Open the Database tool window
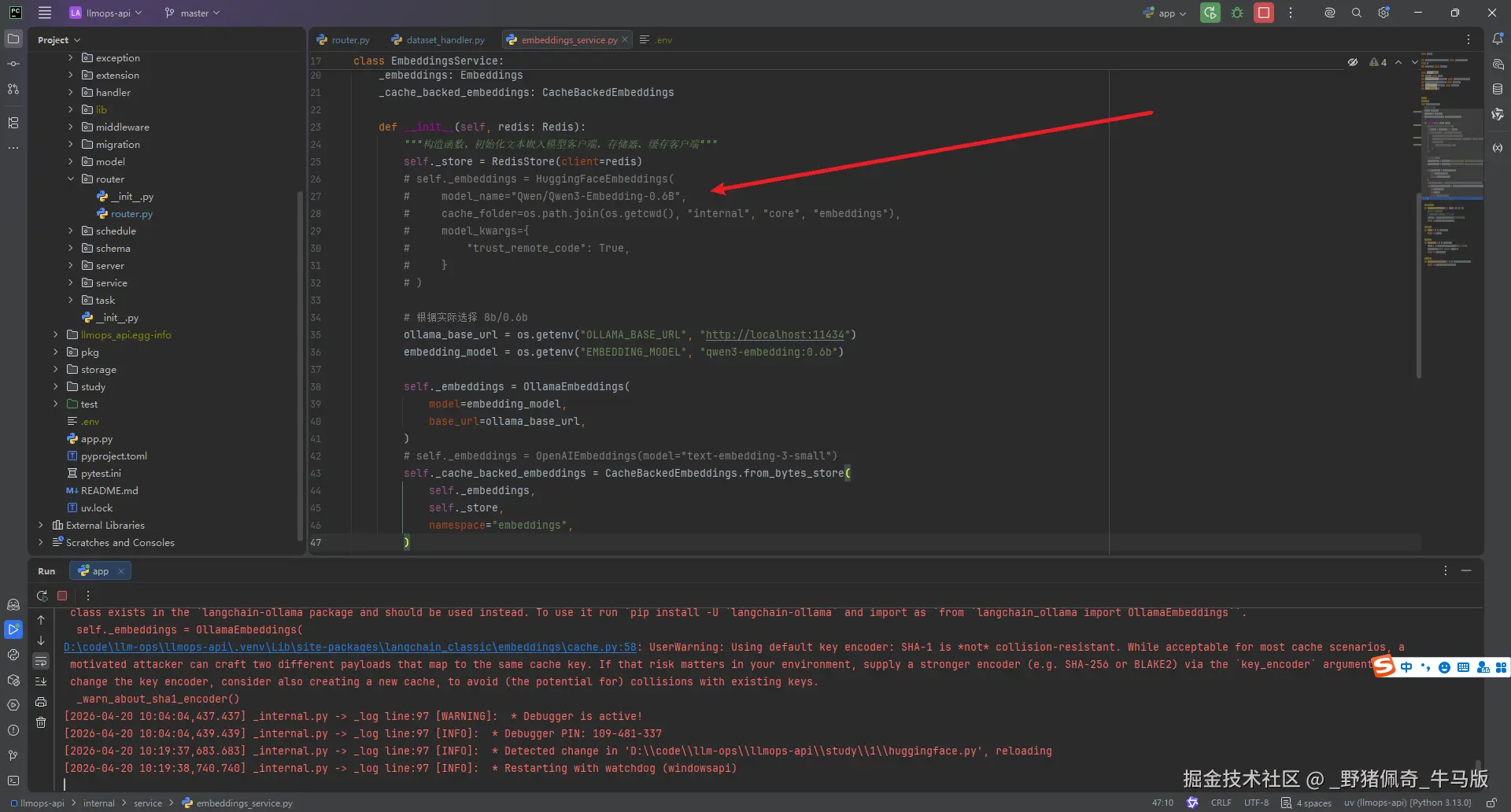This screenshot has width=1511, height=812. coord(1498,90)
